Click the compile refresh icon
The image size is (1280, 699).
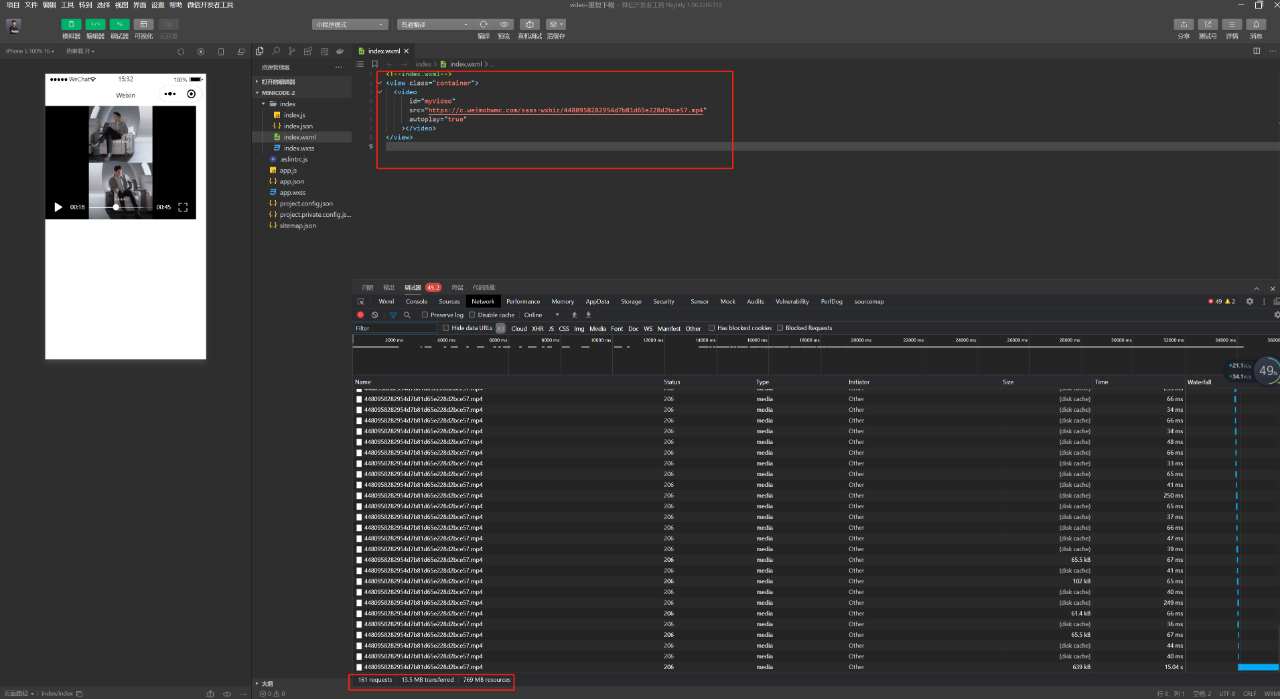pyautogui.click(x=484, y=24)
